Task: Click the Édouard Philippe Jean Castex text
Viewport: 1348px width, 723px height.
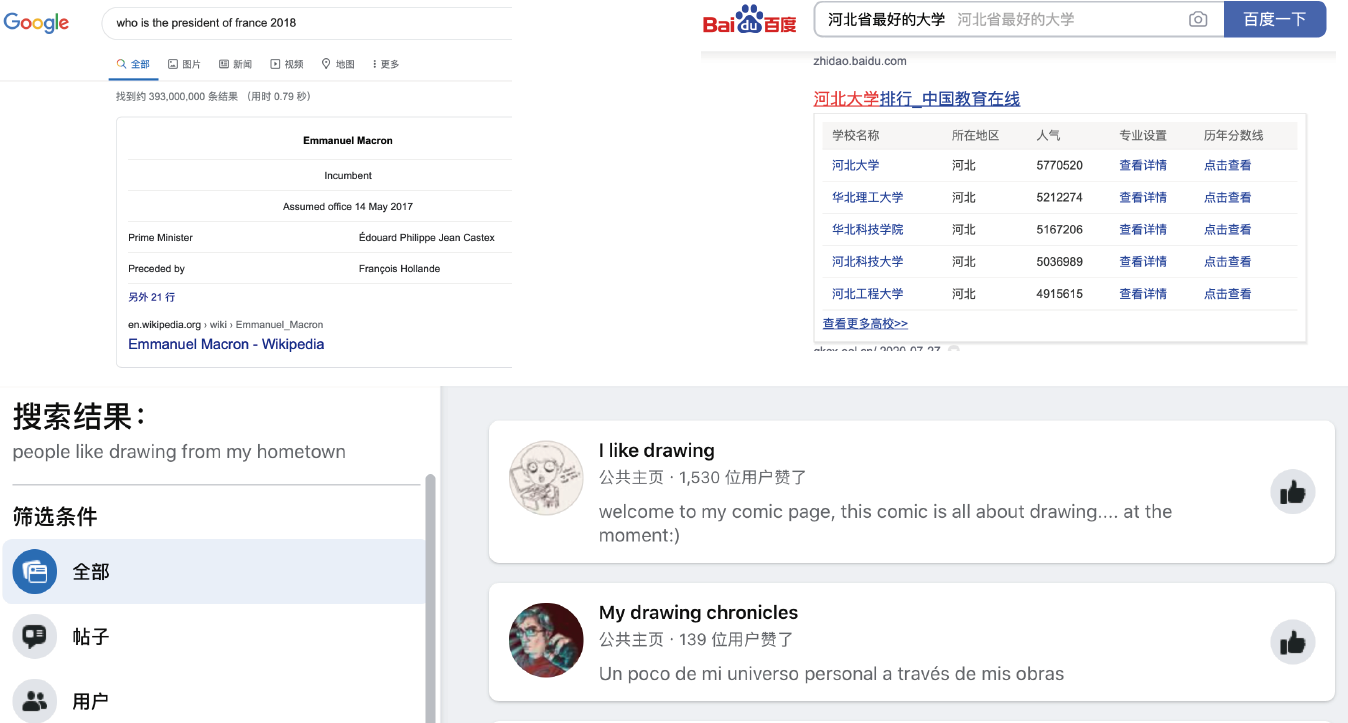Action: pos(427,238)
